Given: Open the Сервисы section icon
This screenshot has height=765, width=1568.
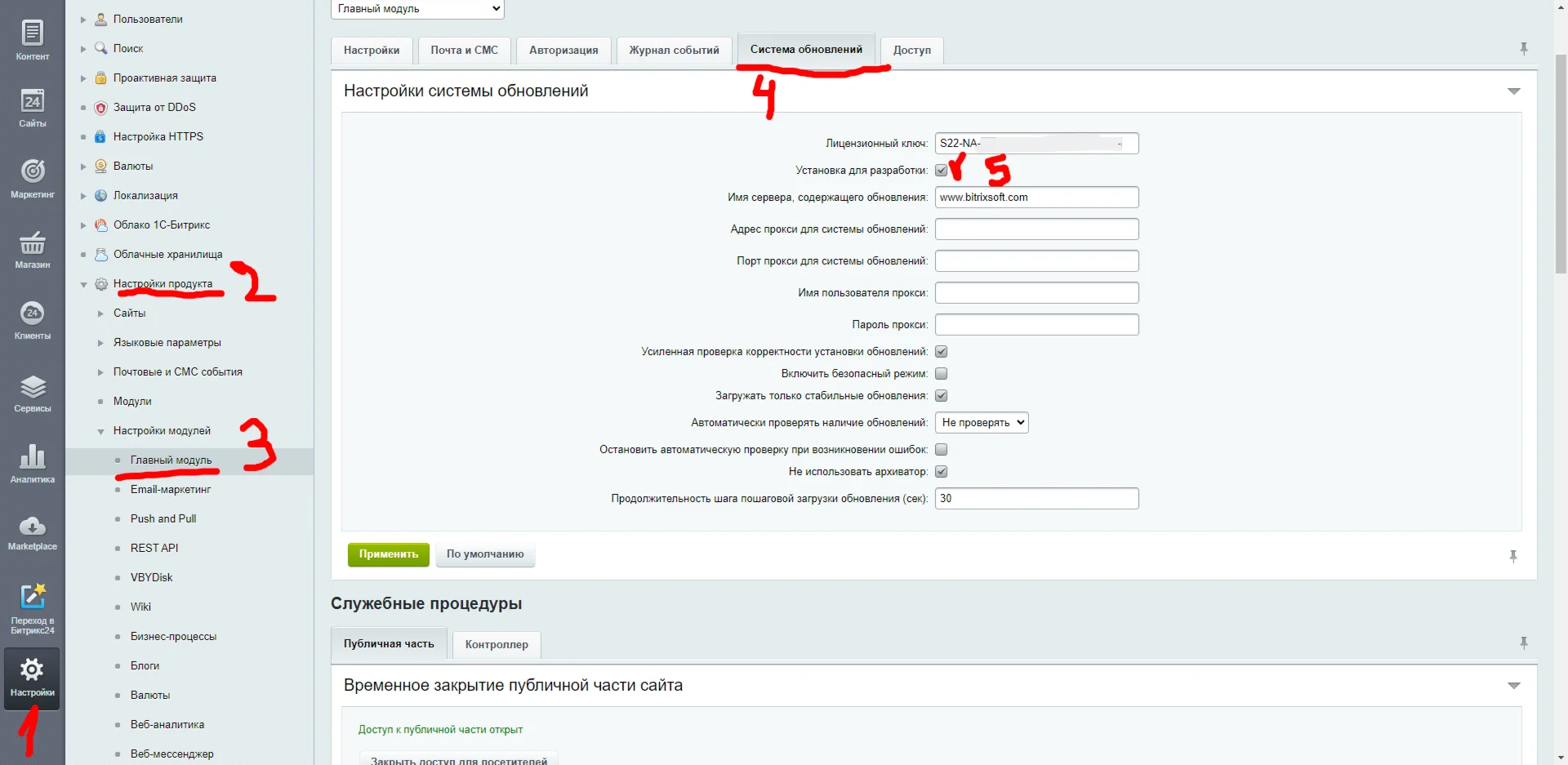Looking at the screenshot, I should [33, 385].
